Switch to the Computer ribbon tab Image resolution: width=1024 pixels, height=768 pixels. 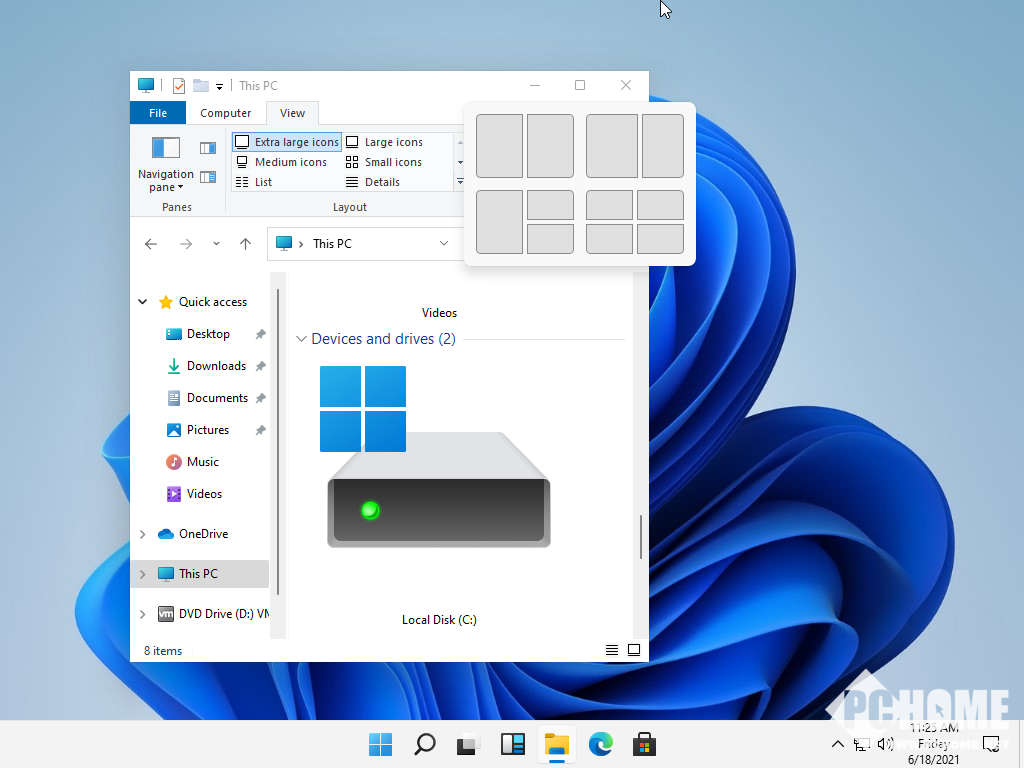pos(225,113)
